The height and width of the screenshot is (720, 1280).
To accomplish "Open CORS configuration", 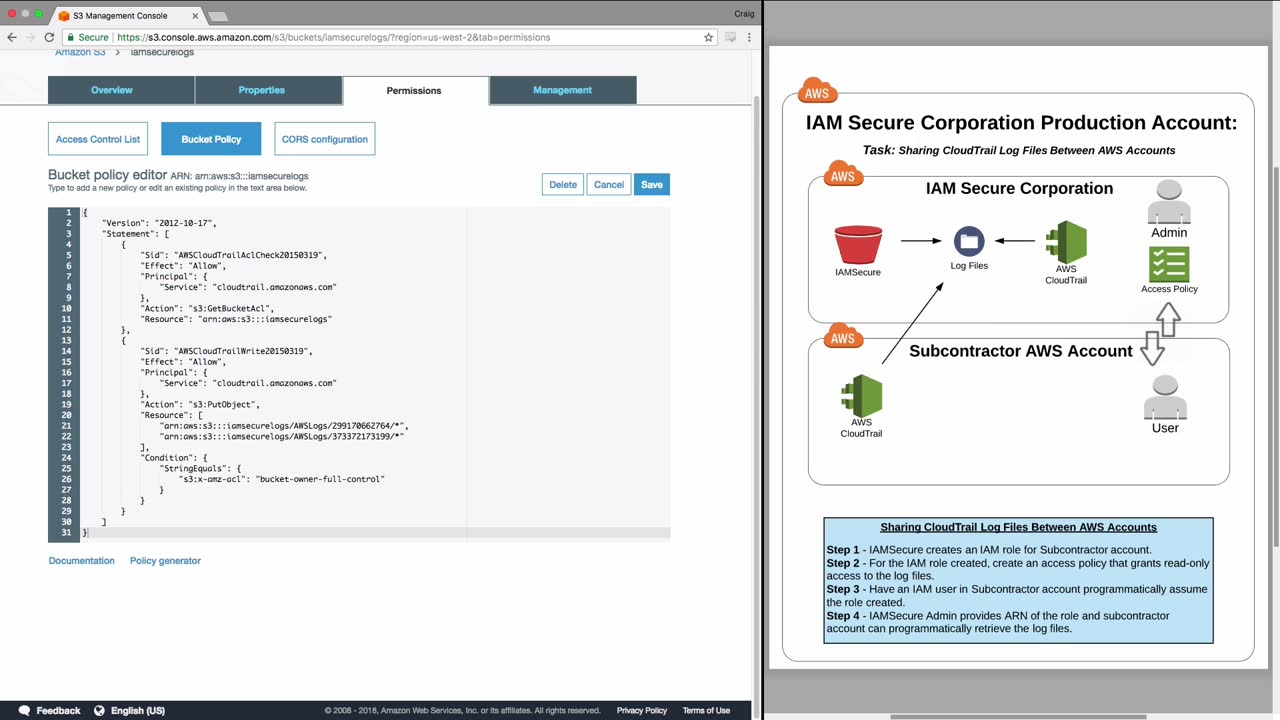I will (324, 139).
